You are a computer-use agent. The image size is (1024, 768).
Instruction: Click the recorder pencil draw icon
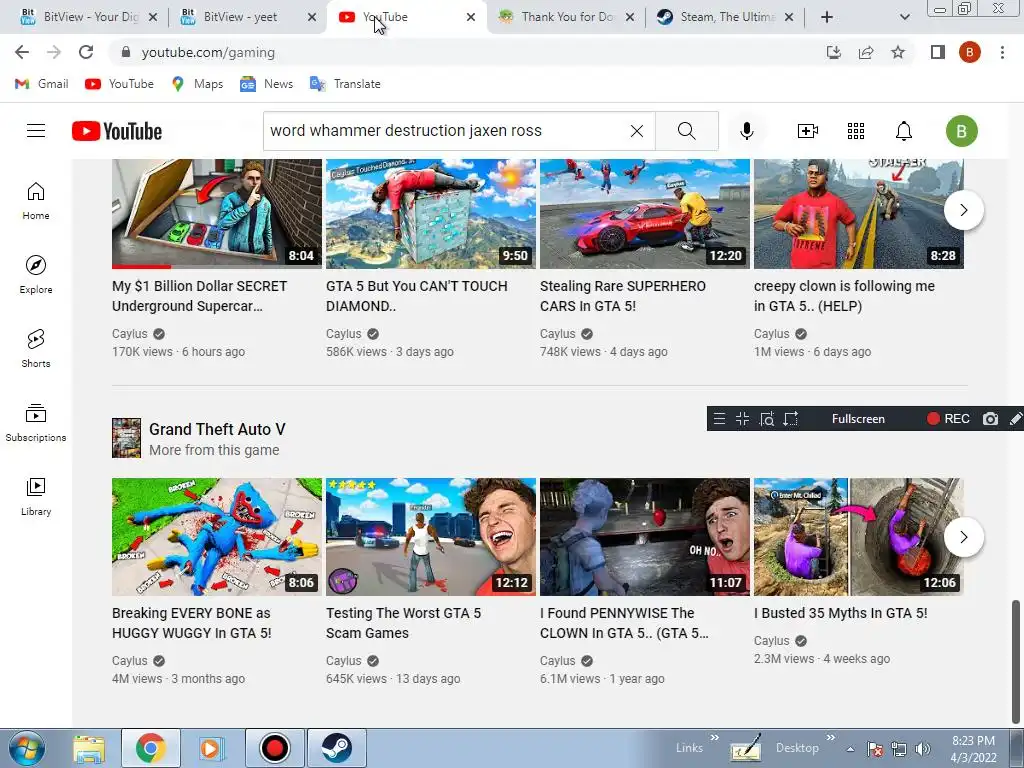1015,419
